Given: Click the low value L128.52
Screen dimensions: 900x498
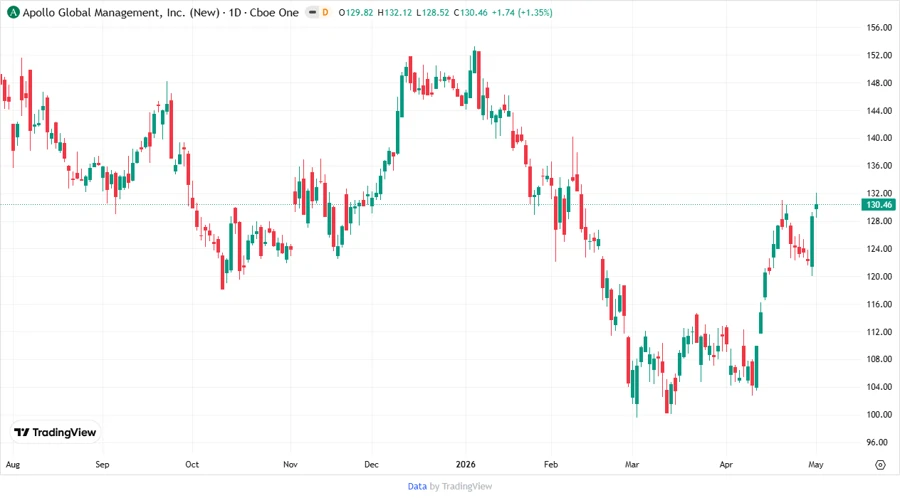Looking at the screenshot, I should (432, 12).
